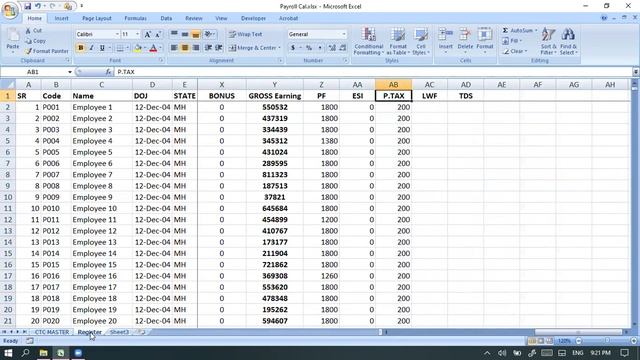Viewport: 640px width, 360px height.
Task: Toggle Bold formatting
Action: click(x=80, y=48)
